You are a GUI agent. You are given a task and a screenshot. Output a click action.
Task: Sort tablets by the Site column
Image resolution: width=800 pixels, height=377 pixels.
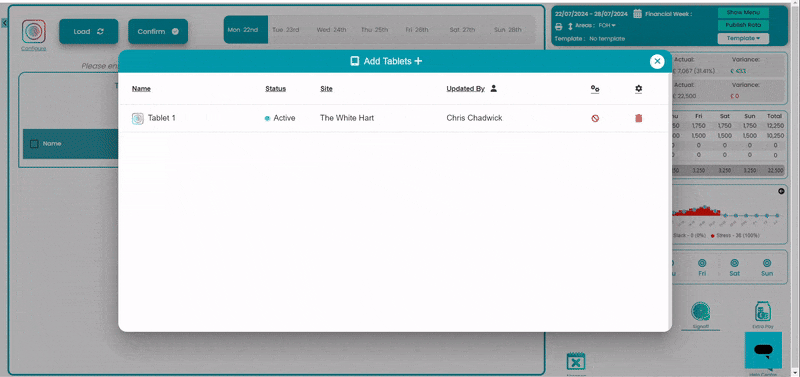click(327, 89)
